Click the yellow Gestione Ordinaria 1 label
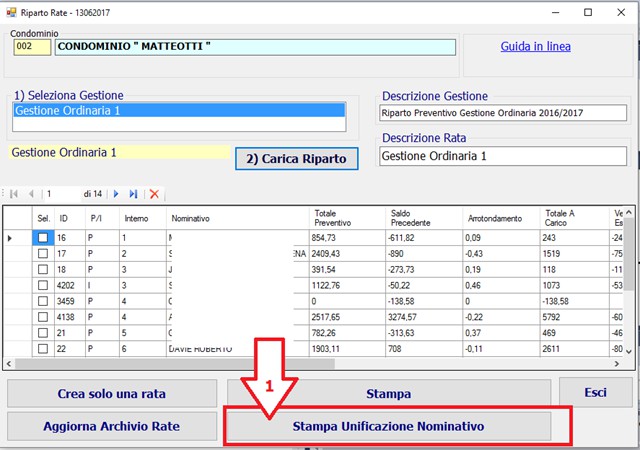The width and height of the screenshot is (640, 450). (x=119, y=152)
